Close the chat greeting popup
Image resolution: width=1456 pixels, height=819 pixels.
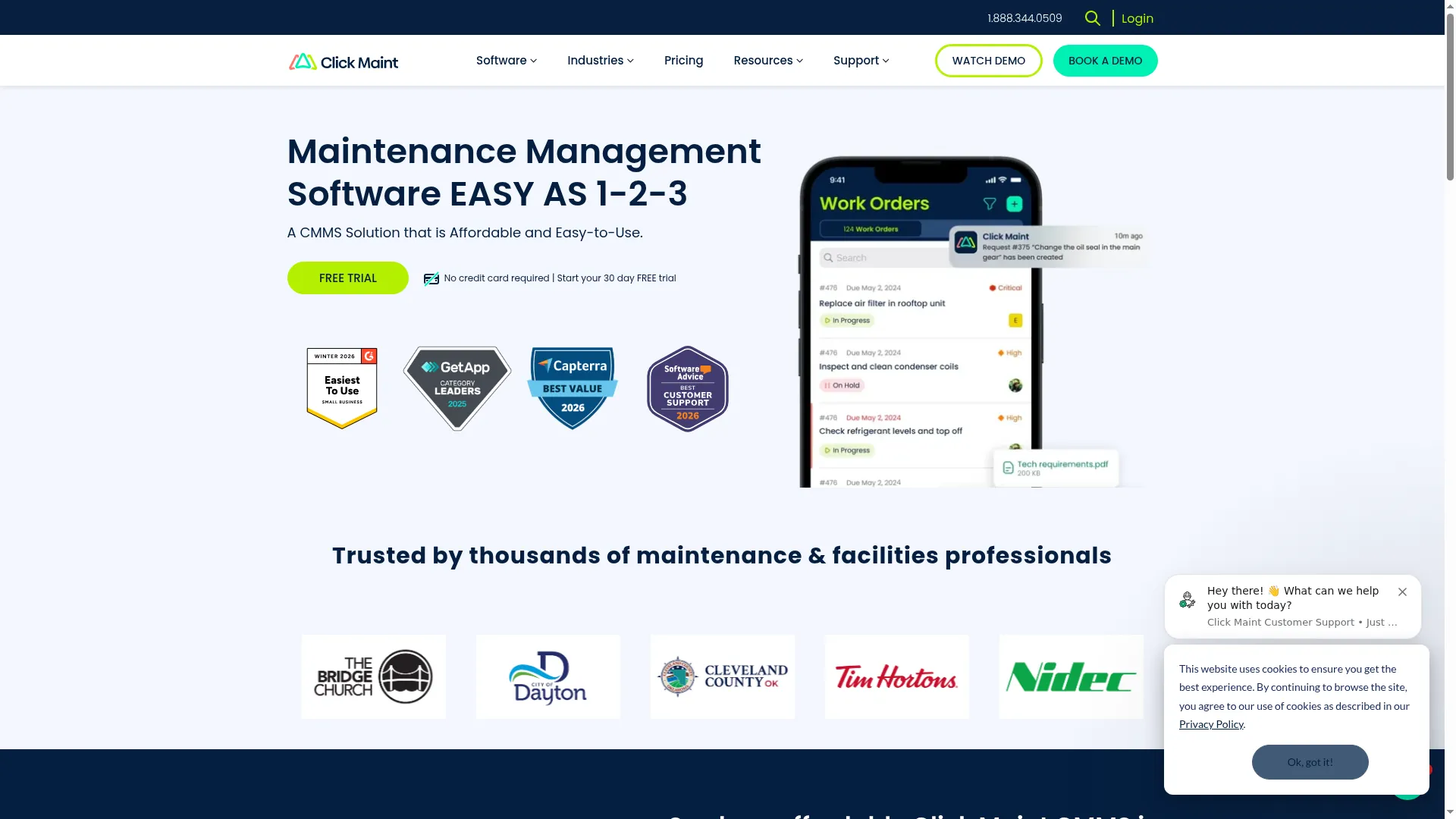pyautogui.click(x=1402, y=592)
